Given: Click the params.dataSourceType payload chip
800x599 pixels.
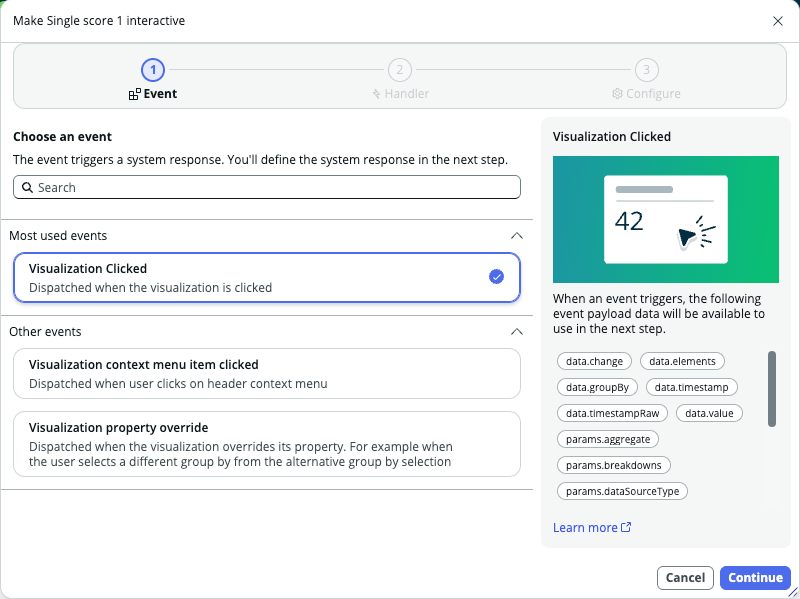Looking at the screenshot, I should tap(622, 491).
